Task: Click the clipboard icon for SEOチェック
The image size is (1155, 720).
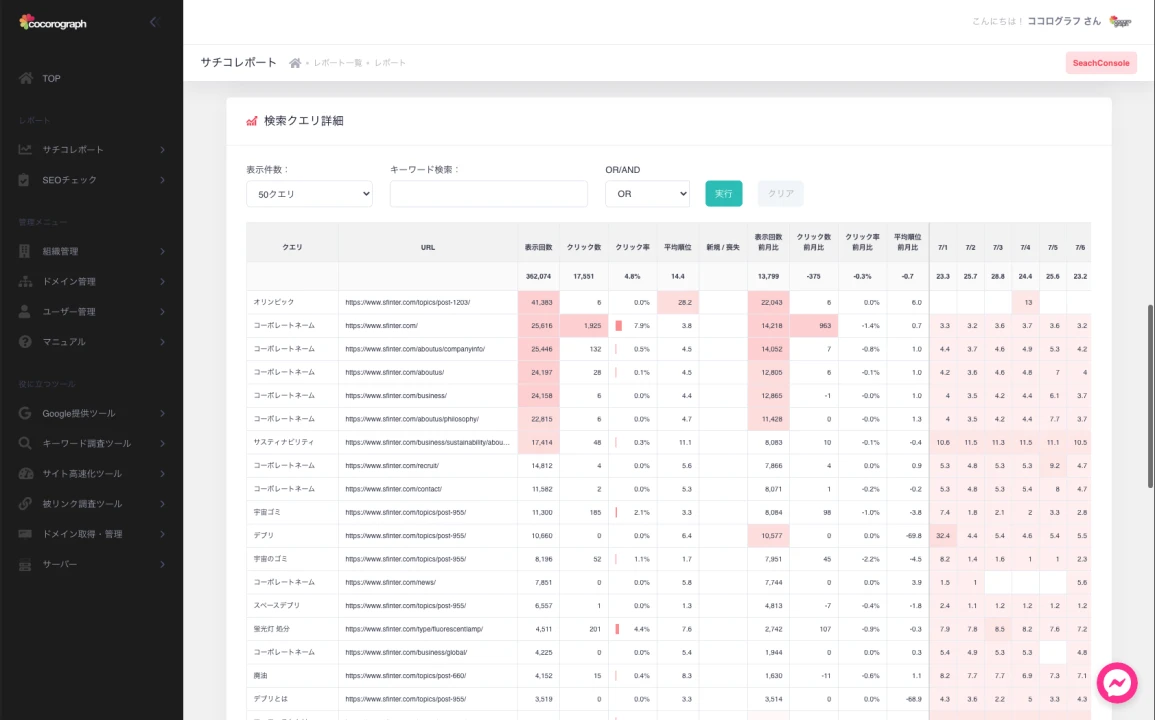Action: click(24, 180)
